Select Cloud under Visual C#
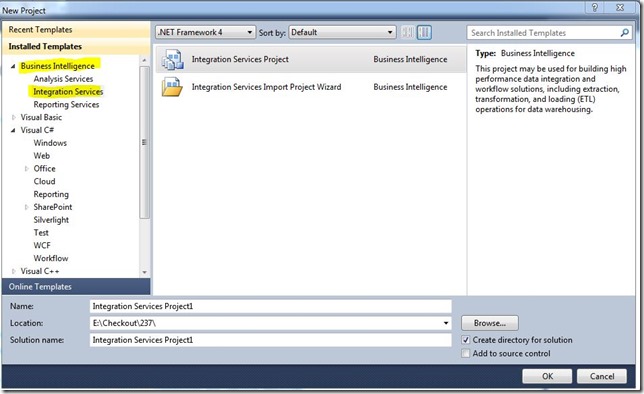The height and width of the screenshot is (394, 644). pyautogui.click(x=44, y=182)
